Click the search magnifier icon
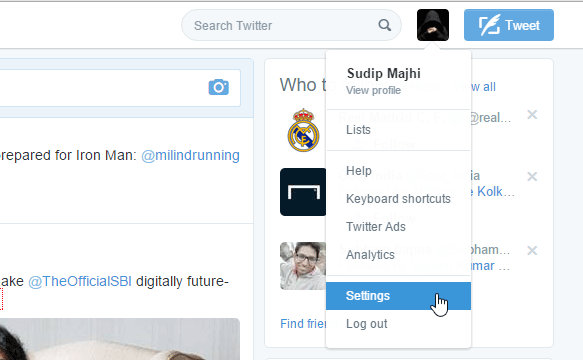 (x=384, y=25)
